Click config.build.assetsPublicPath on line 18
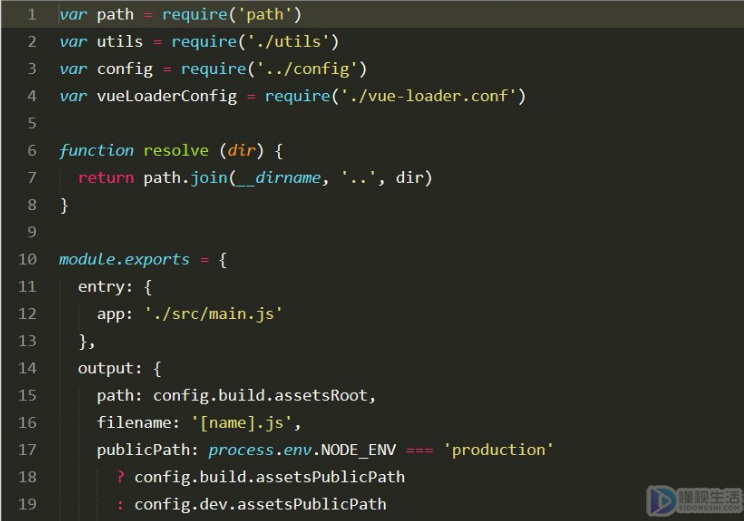Viewport: 744px width, 521px height. point(270,477)
